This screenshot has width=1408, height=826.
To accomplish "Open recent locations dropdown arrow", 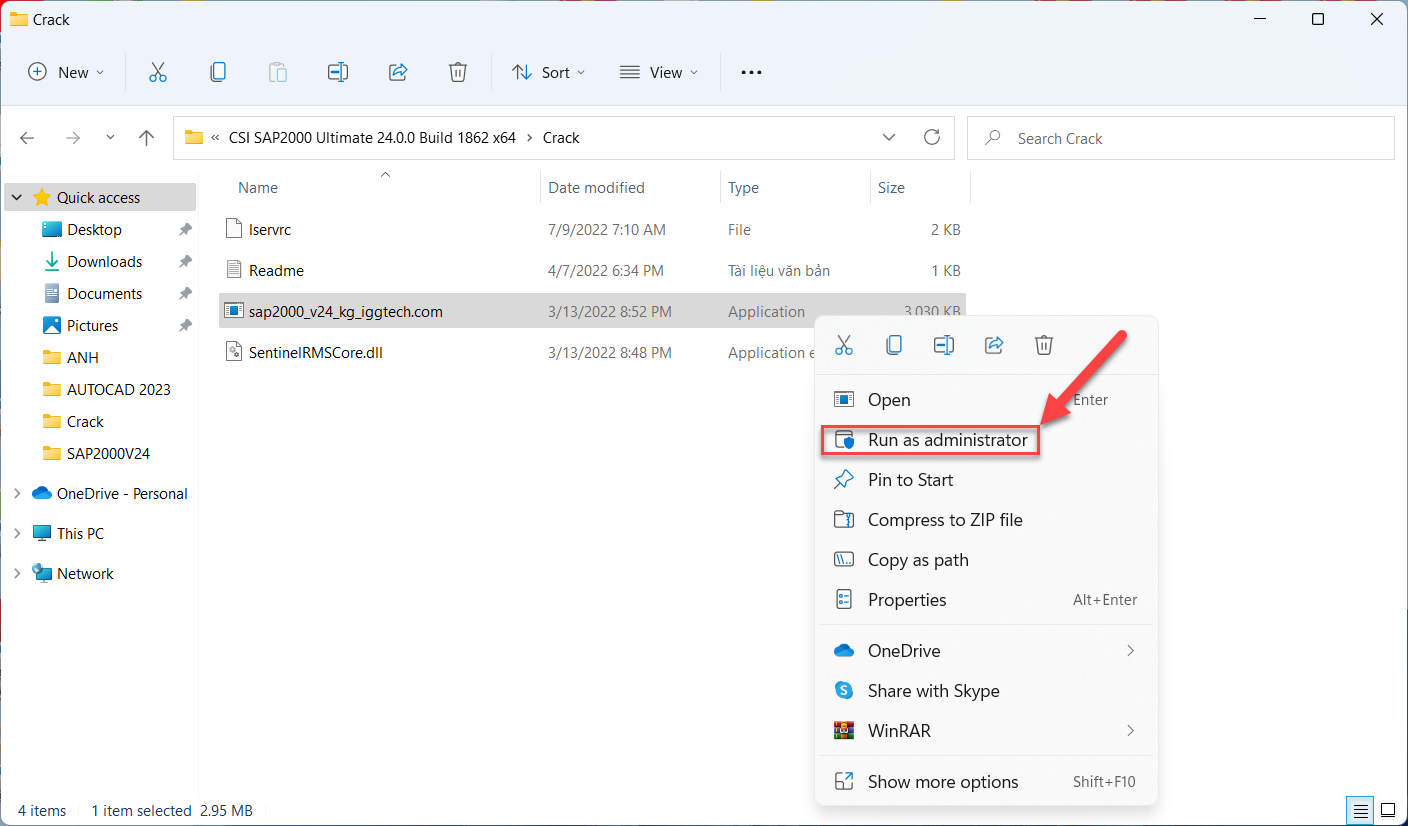I will tap(110, 138).
